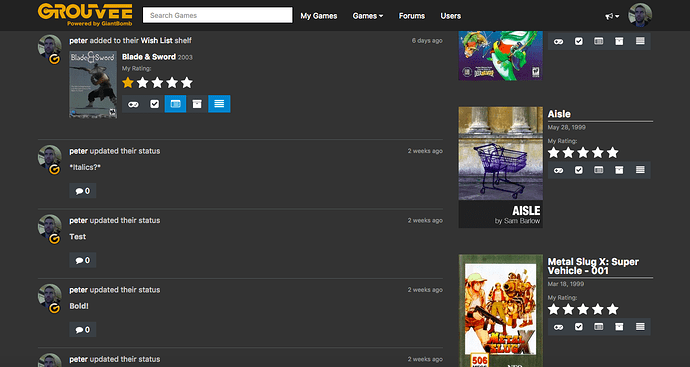The height and width of the screenshot is (367, 690).
Task: Click the checkmark Played icon under Aisle
Action: (x=579, y=170)
